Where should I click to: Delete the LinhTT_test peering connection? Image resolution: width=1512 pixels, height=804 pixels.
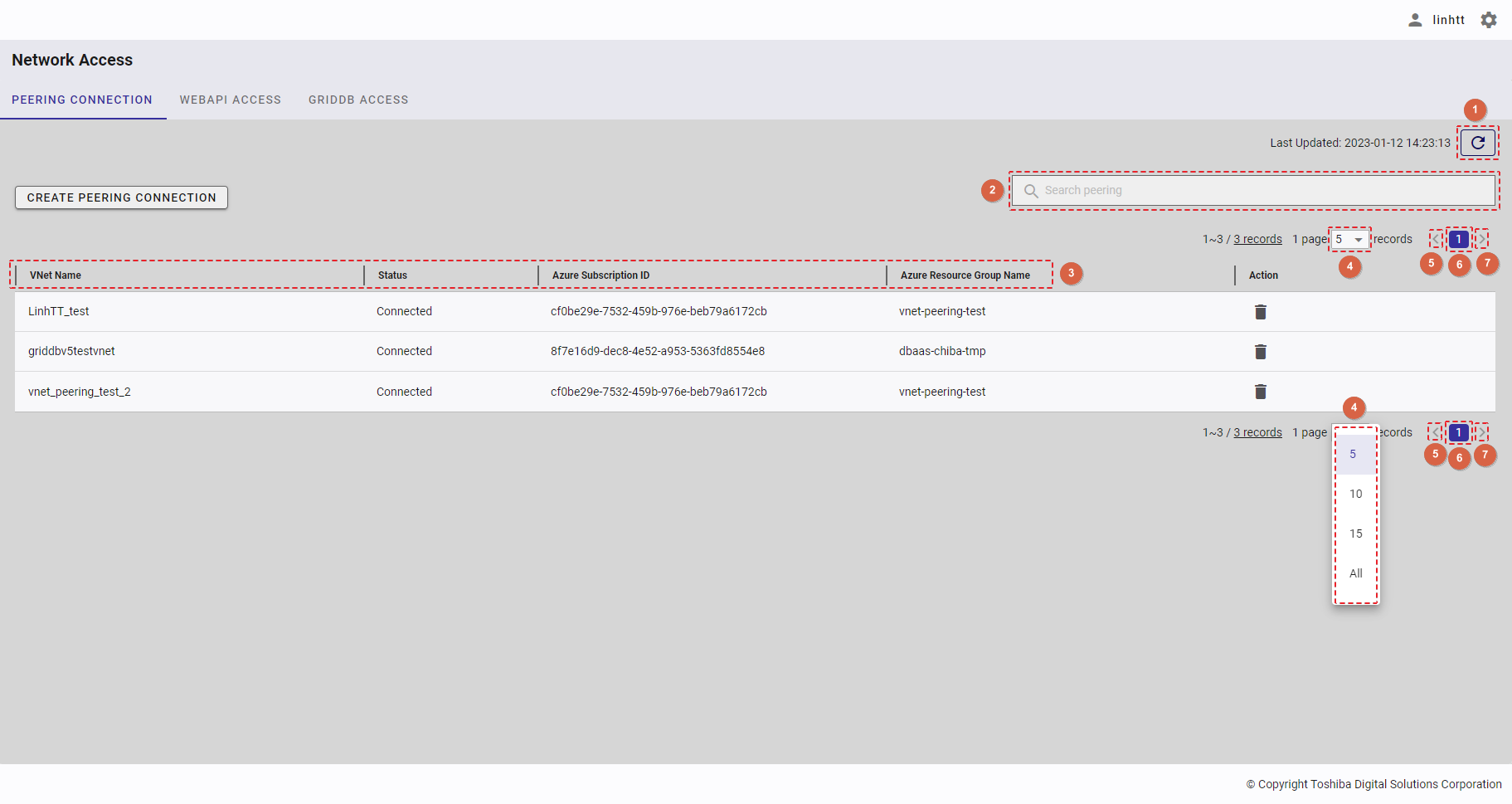pos(1260,312)
